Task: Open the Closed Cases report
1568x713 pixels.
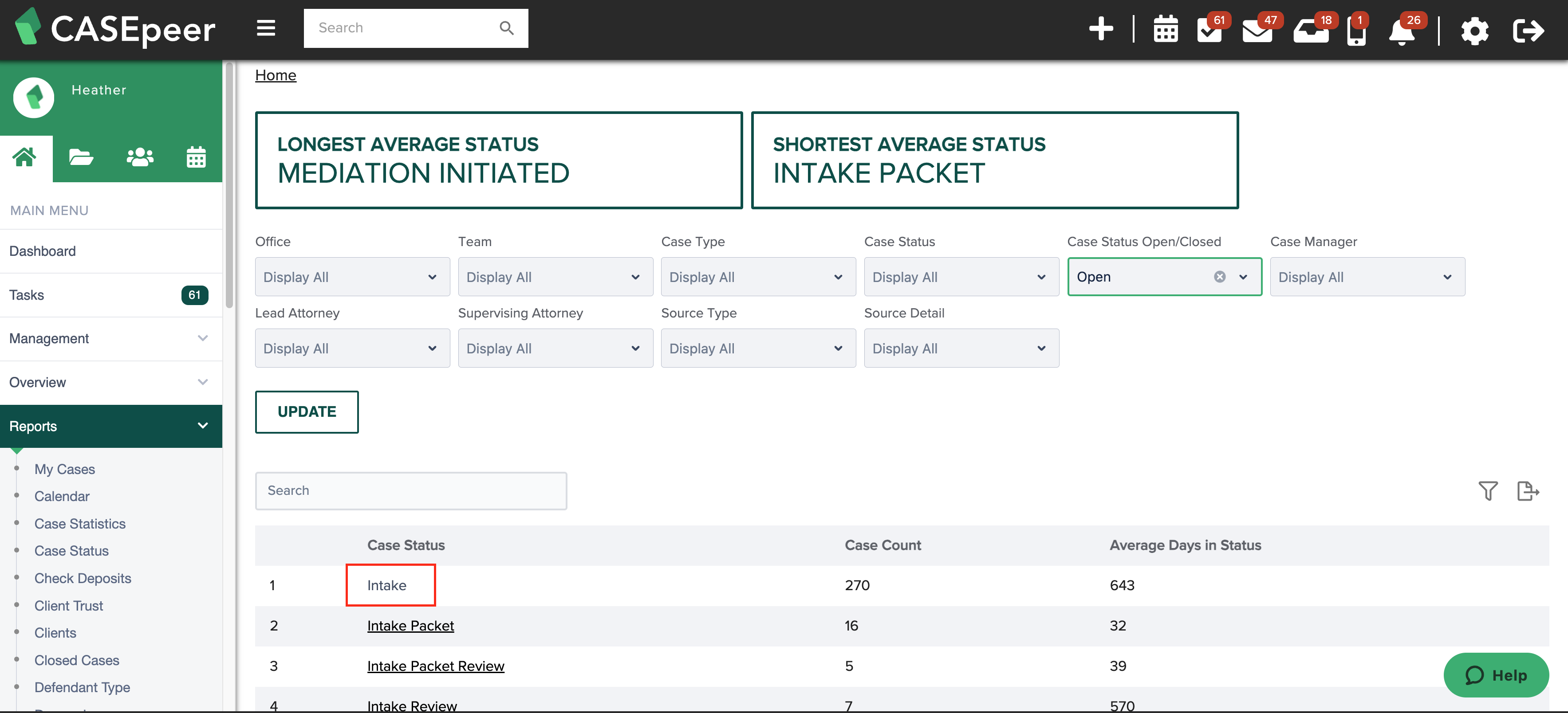Action: coord(76,659)
